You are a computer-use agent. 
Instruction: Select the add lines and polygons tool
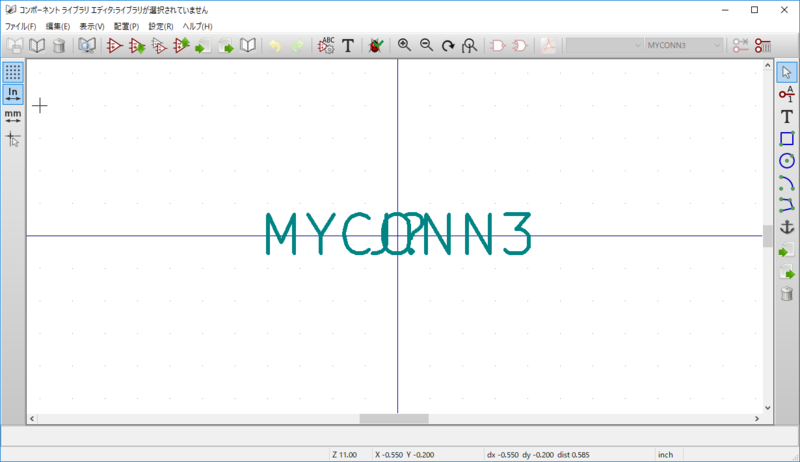[x=787, y=205]
